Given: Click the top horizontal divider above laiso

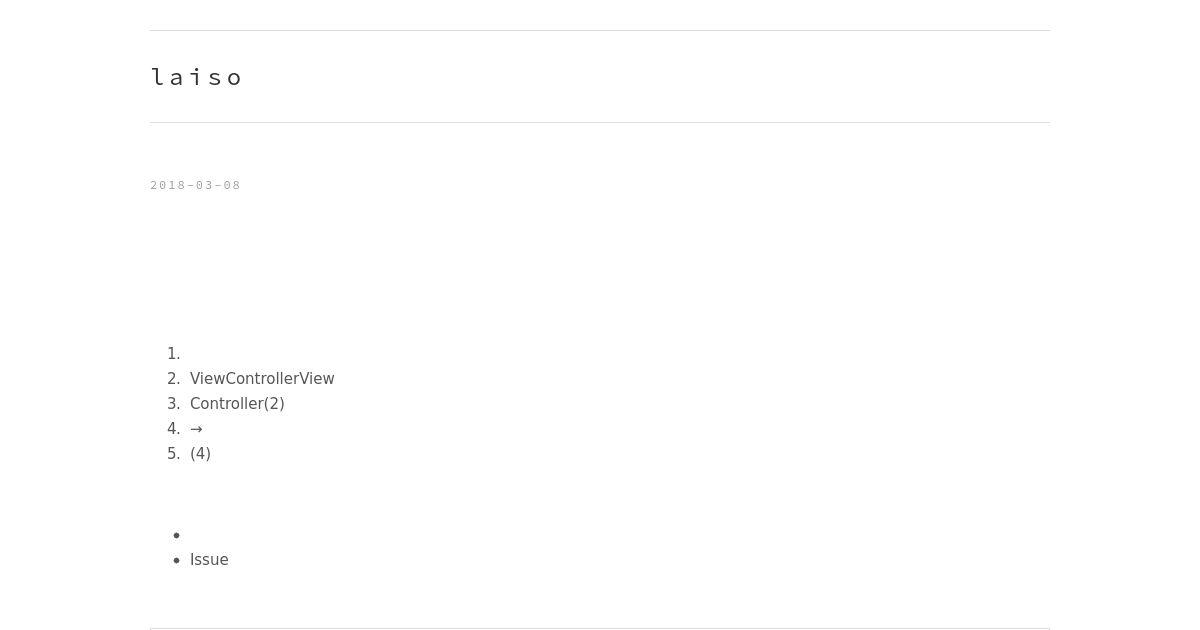Looking at the screenshot, I should point(600,30).
